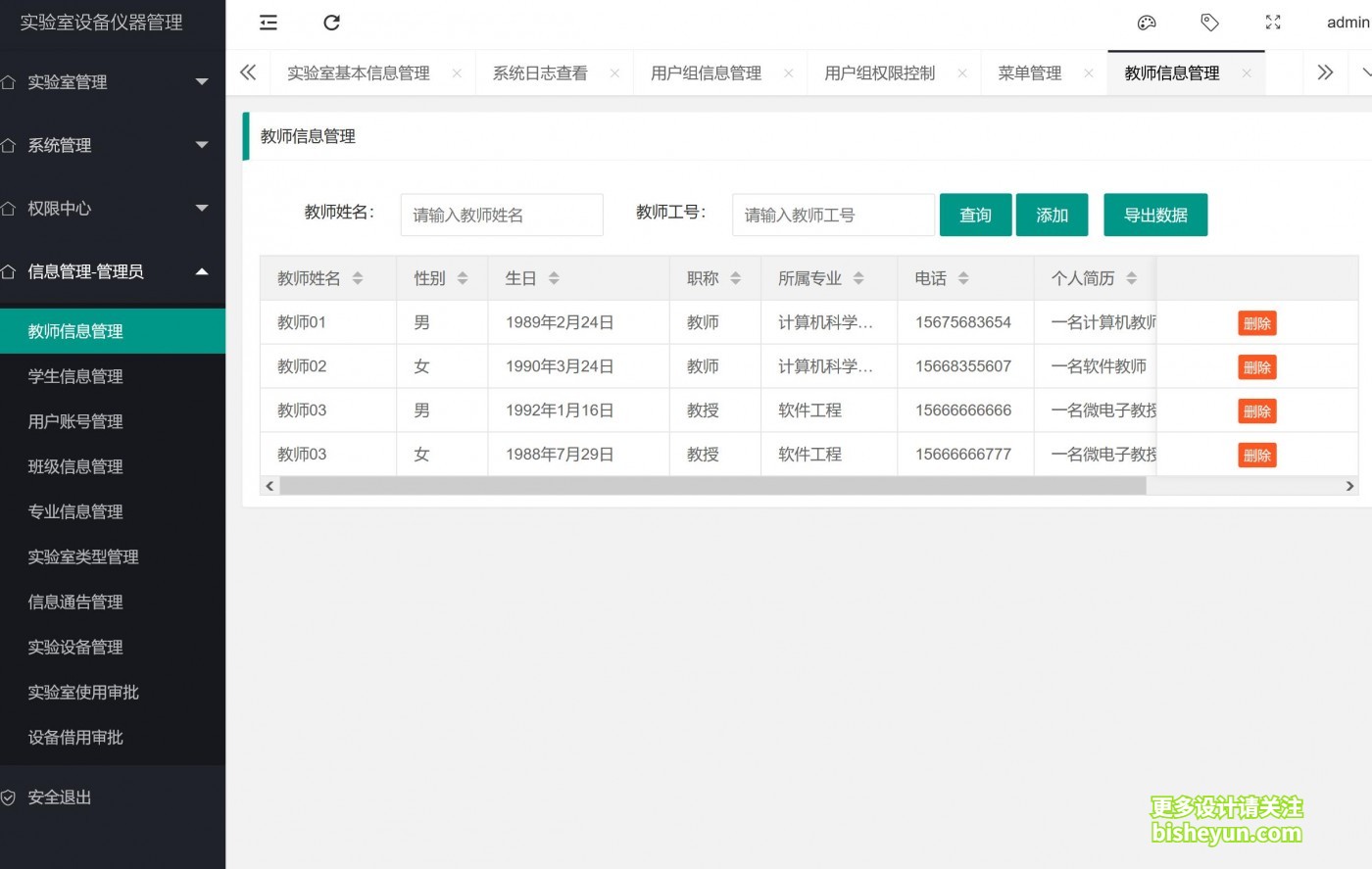Click the 查询 search button
The image size is (1372, 869).
click(975, 215)
